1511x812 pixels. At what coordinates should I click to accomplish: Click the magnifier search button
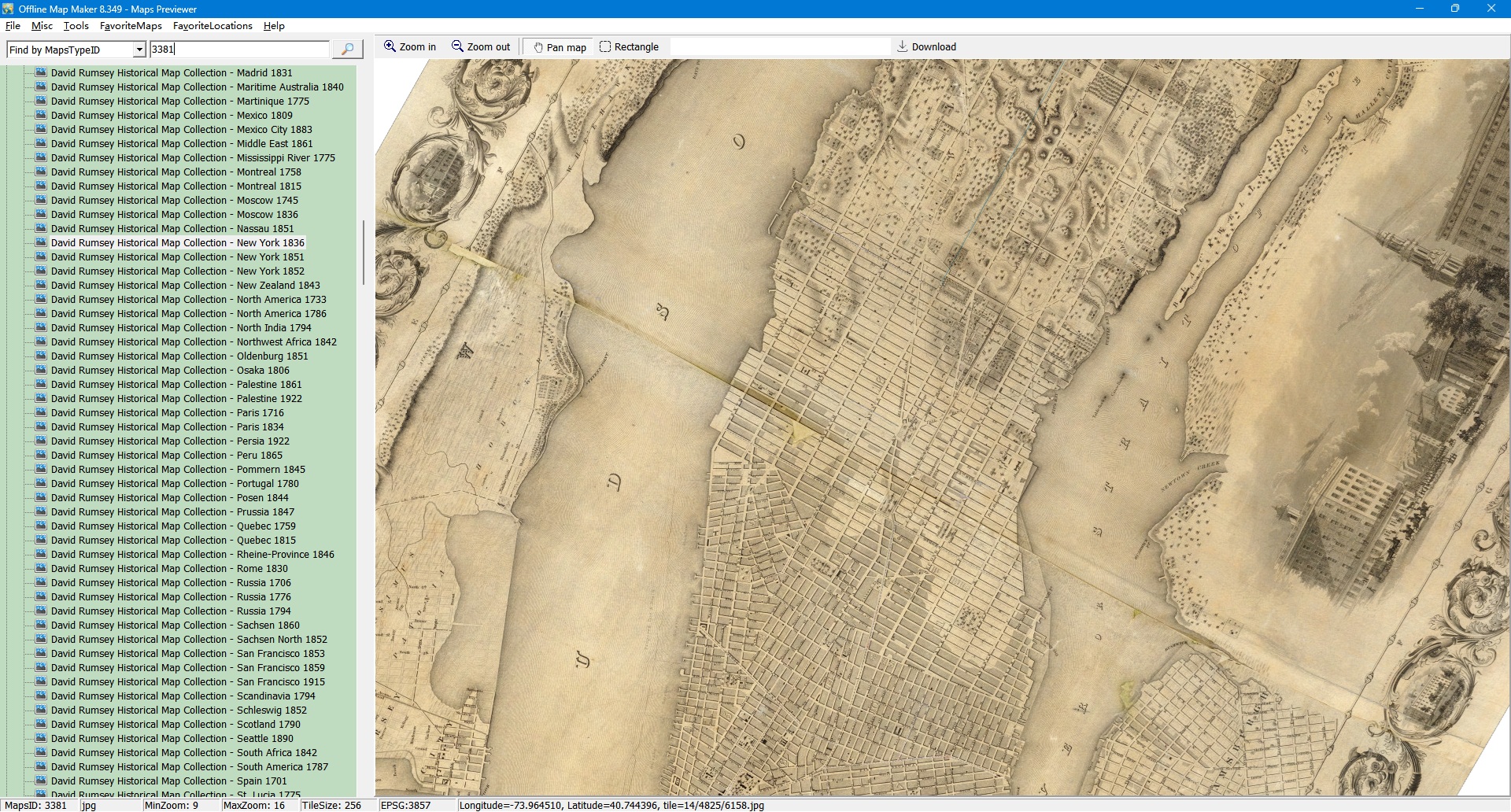pyautogui.click(x=347, y=50)
